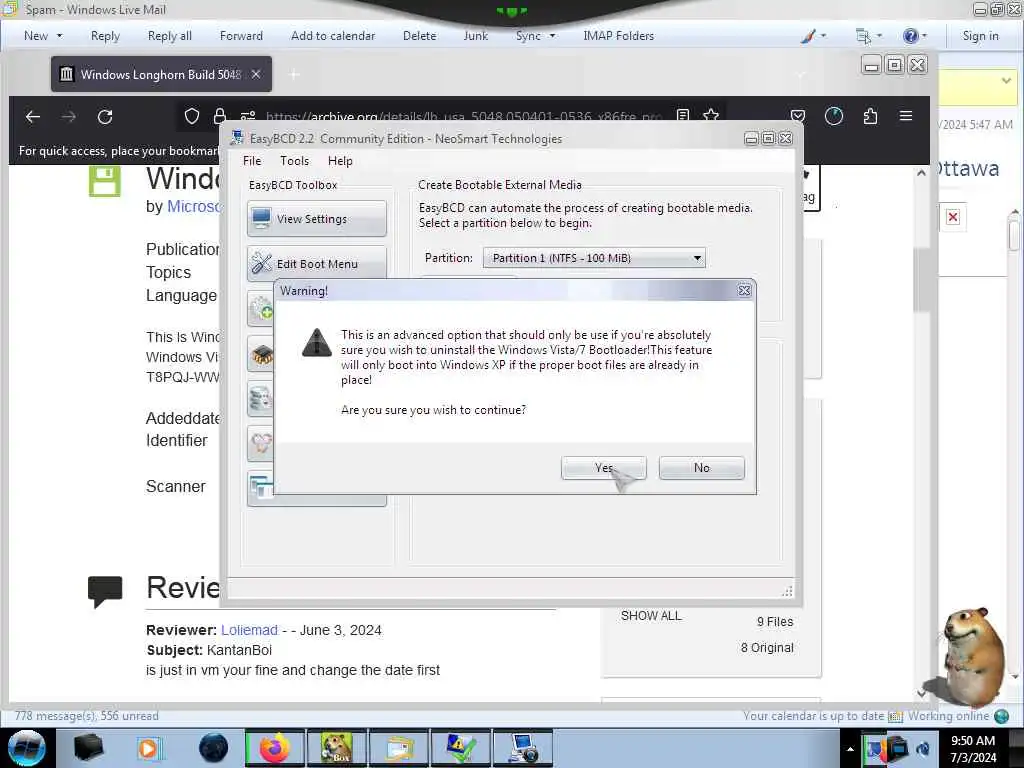
Task: Click the chip icon in EasyBCD Toolbox
Action: click(x=261, y=354)
